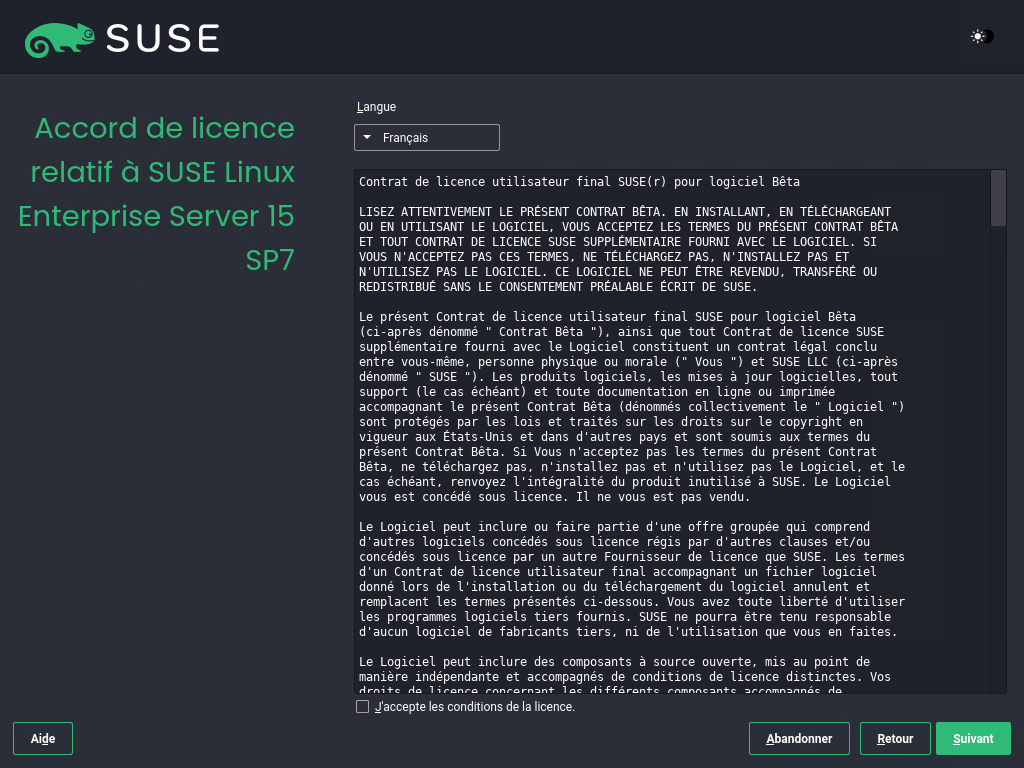Screen dimensions: 1024x768
Task: Tick the "J'accepte les conditions de la licence" checkbox
Action: (x=362, y=707)
